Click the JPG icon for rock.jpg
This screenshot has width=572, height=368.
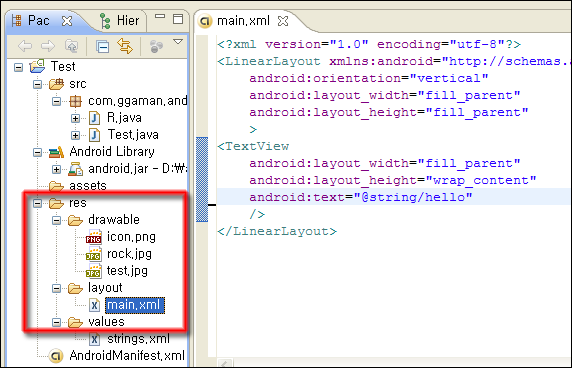click(x=94, y=254)
